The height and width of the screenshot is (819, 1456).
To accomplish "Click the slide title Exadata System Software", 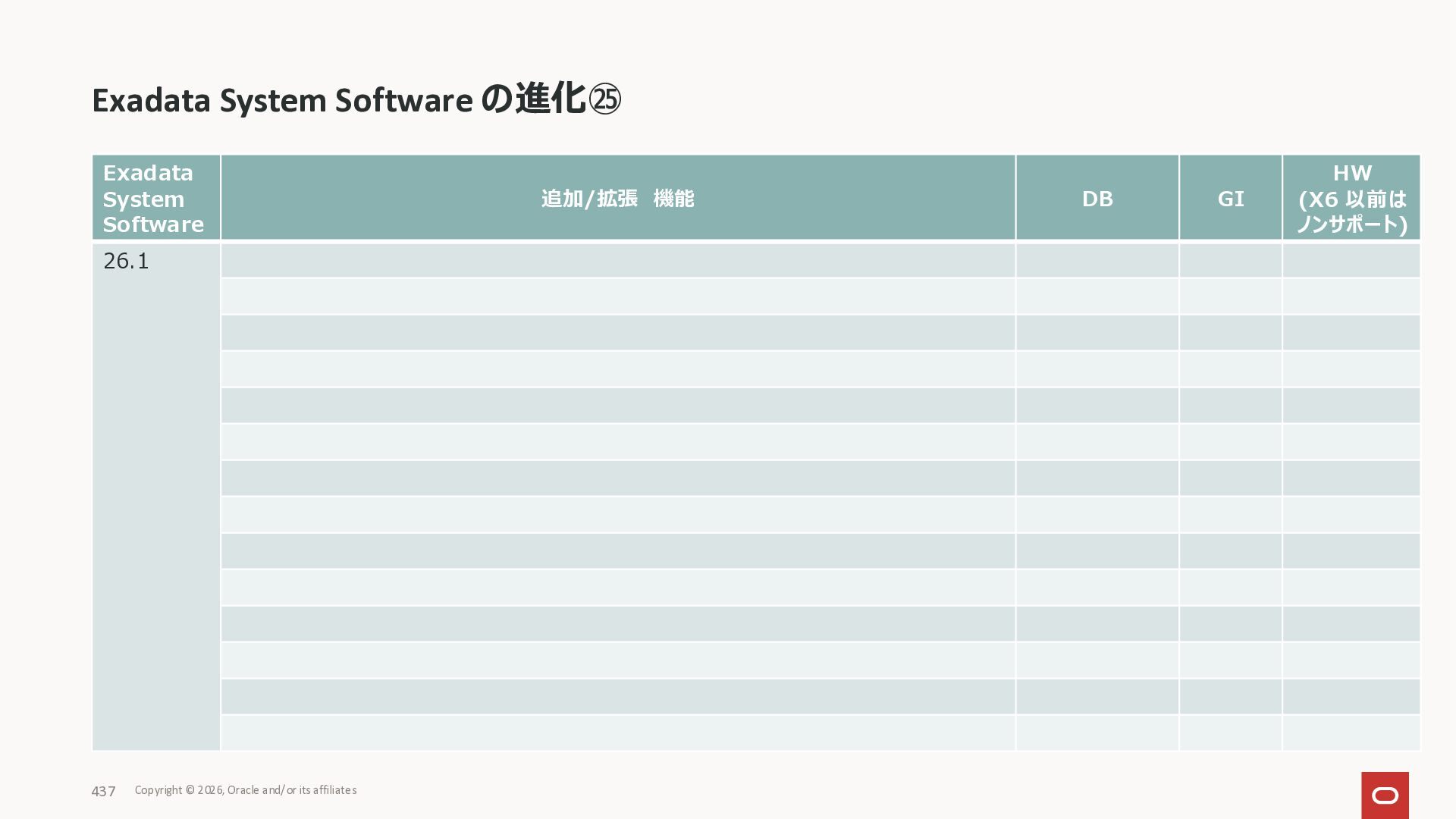I will (x=282, y=100).
